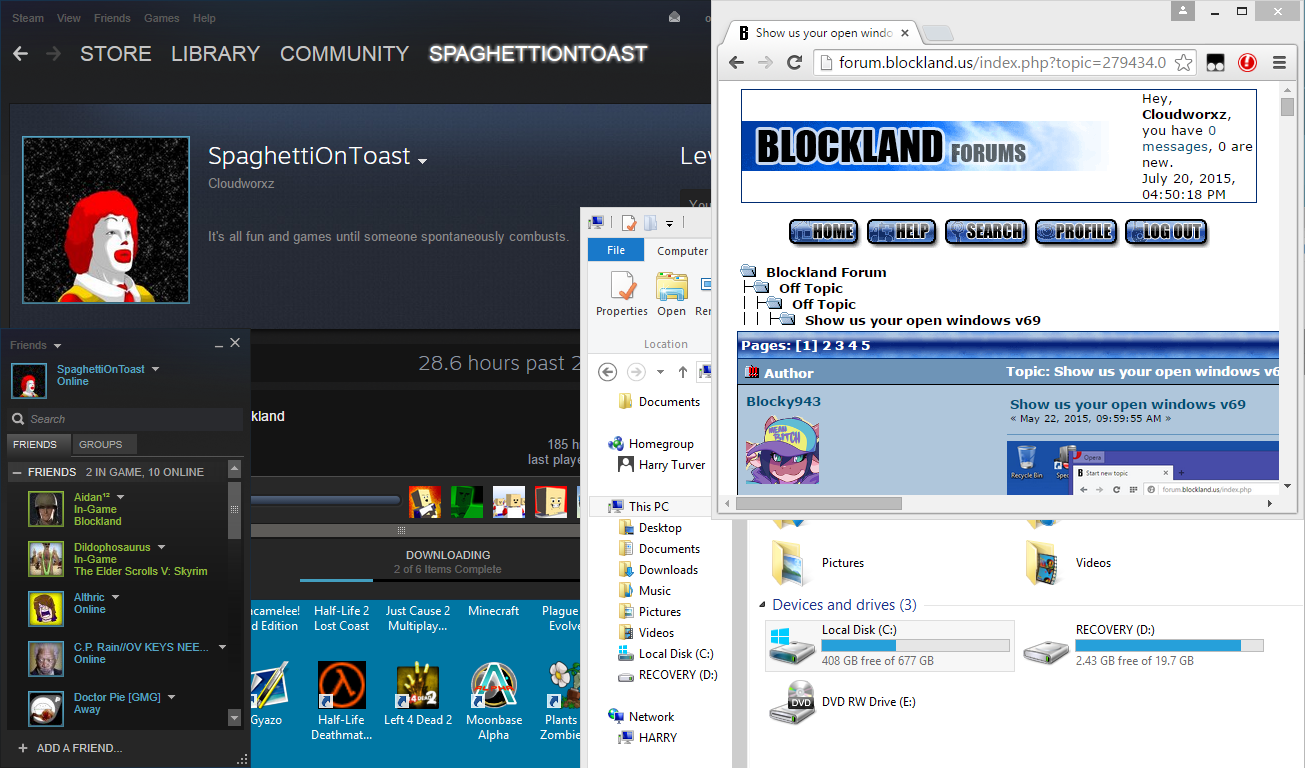This screenshot has height=768, width=1305.
Task: Open Chrome hamburger menu icon
Action: (x=1279, y=62)
